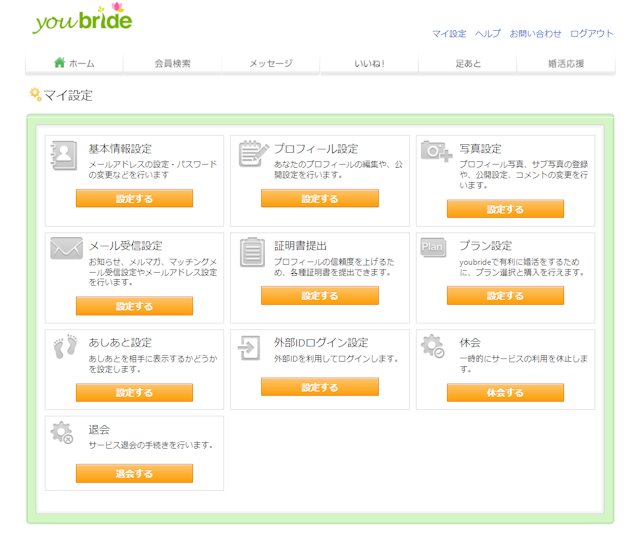Click the footprints icon beside あしあと設定

click(x=65, y=347)
